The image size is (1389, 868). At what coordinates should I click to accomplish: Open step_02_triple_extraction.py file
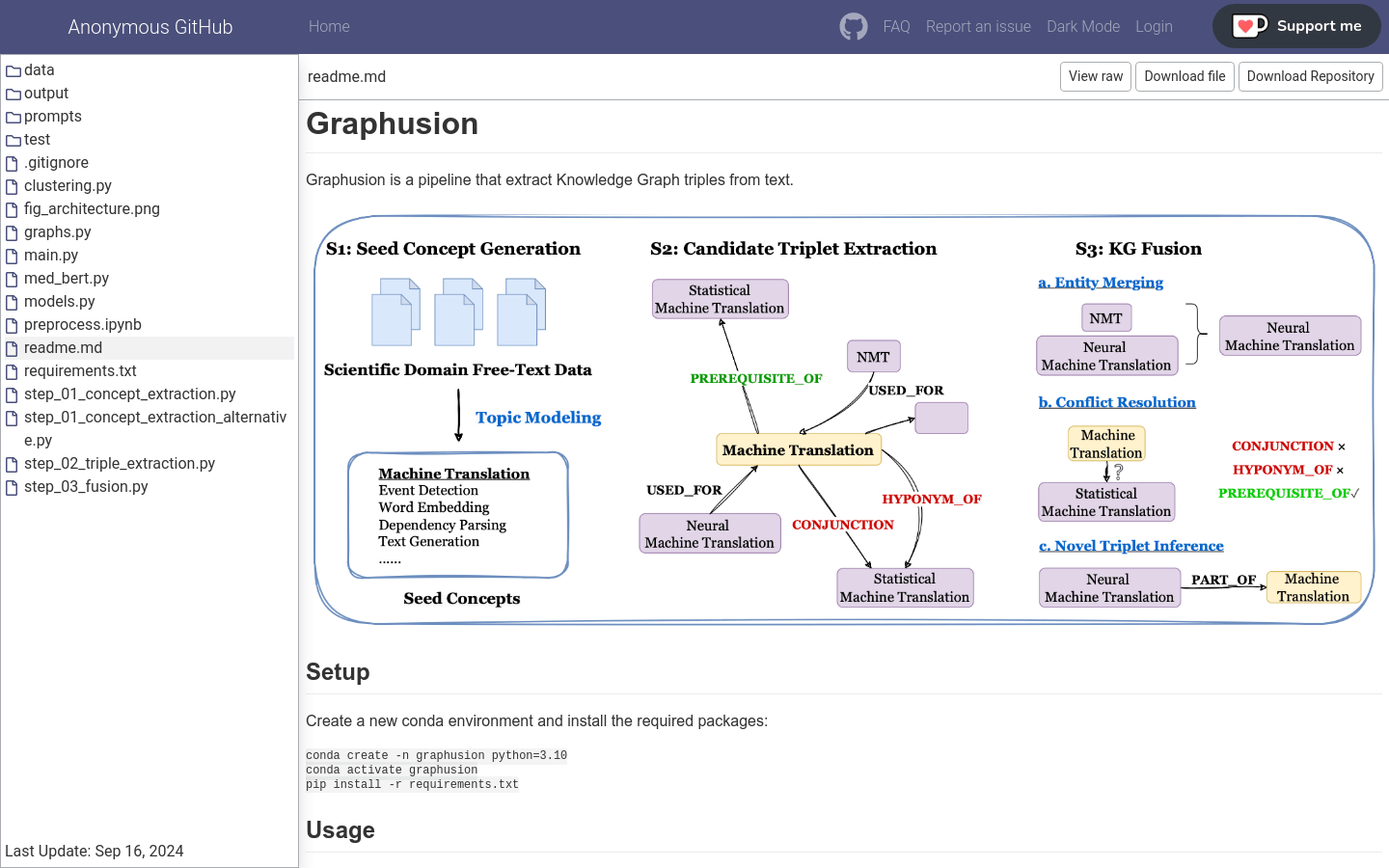click(120, 464)
